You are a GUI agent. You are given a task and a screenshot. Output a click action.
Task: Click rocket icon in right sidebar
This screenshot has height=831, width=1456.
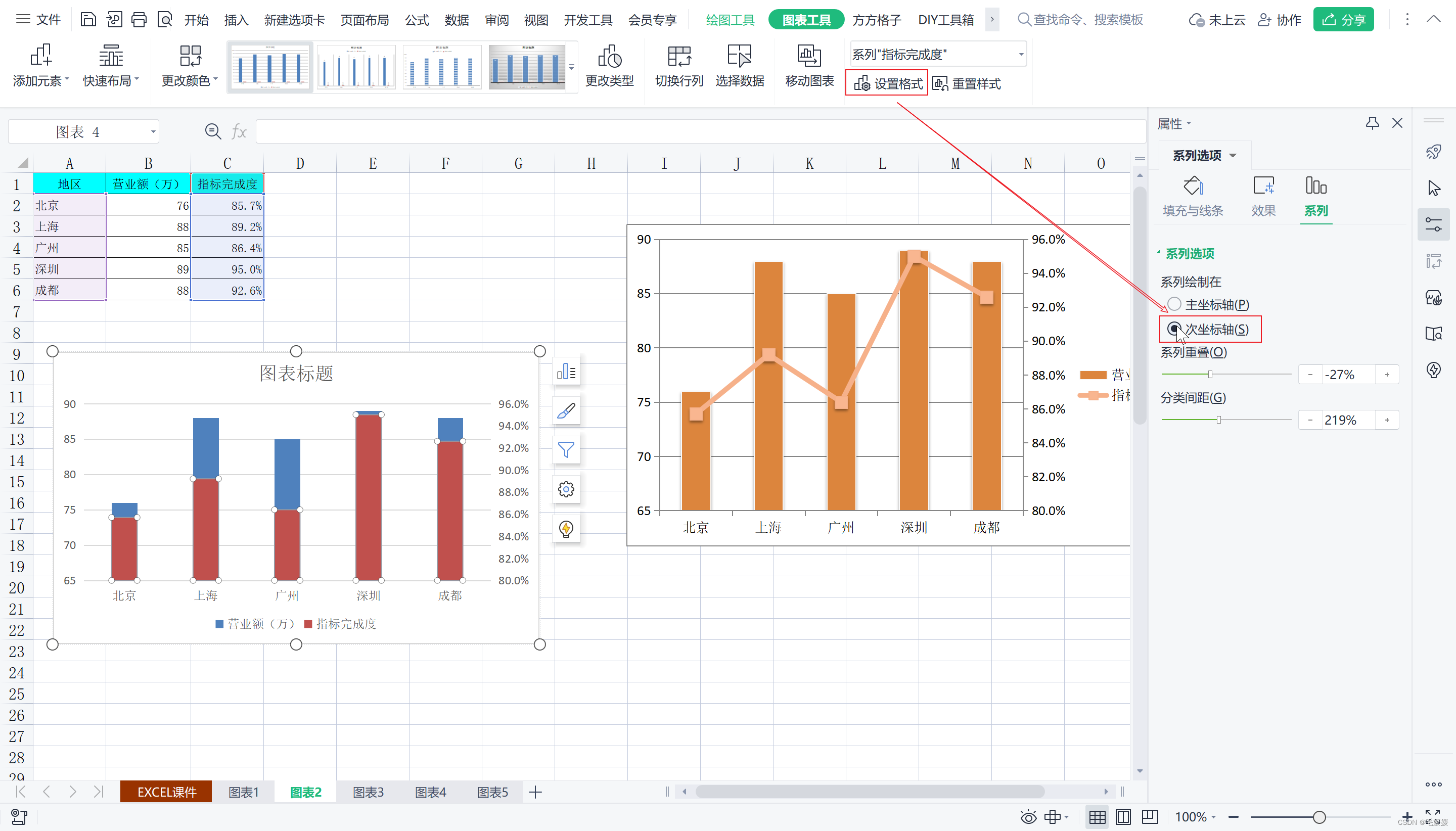click(1433, 152)
